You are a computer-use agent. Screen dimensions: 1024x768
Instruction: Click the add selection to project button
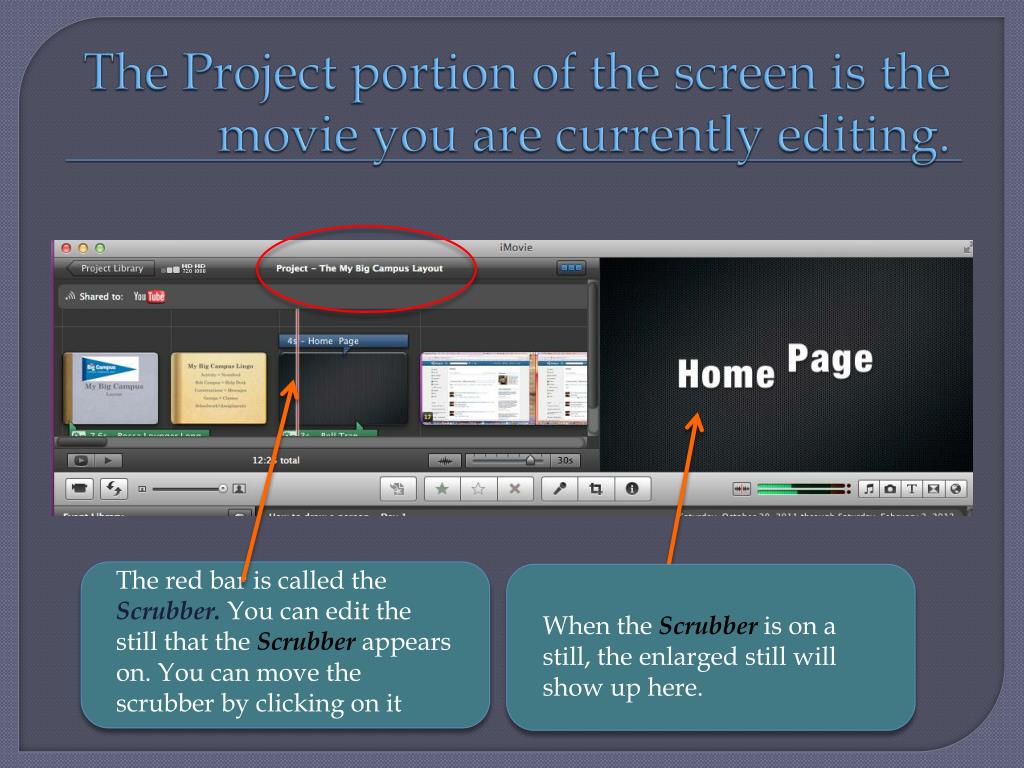pyautogui.click(x=398, y=488)
